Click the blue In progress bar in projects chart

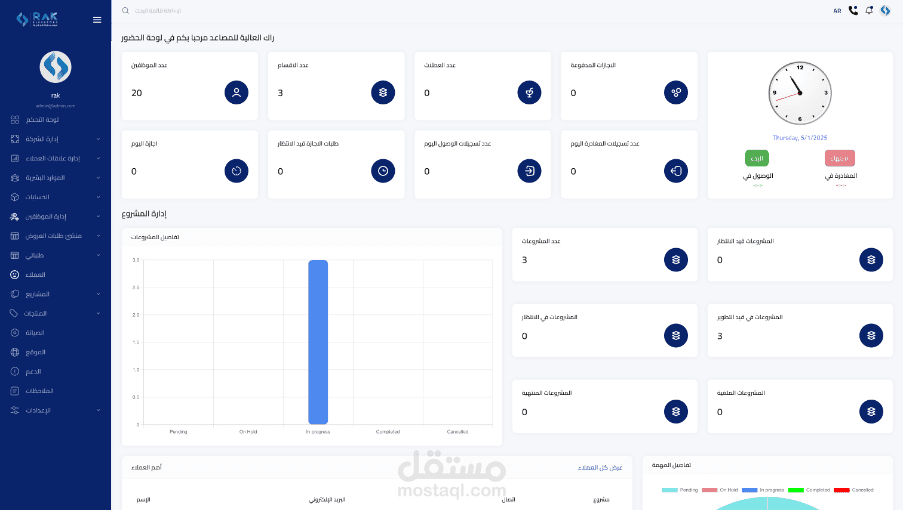tap(318, 342)
